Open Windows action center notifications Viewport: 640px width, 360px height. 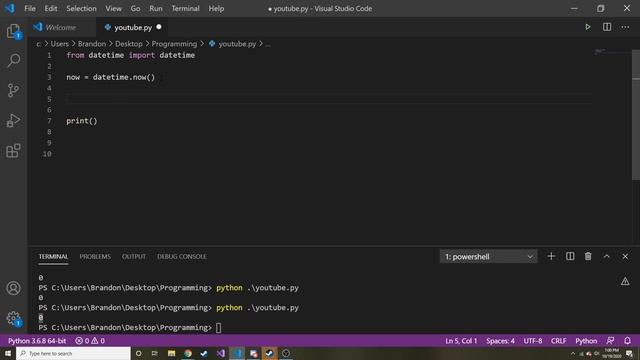point(629,354)
